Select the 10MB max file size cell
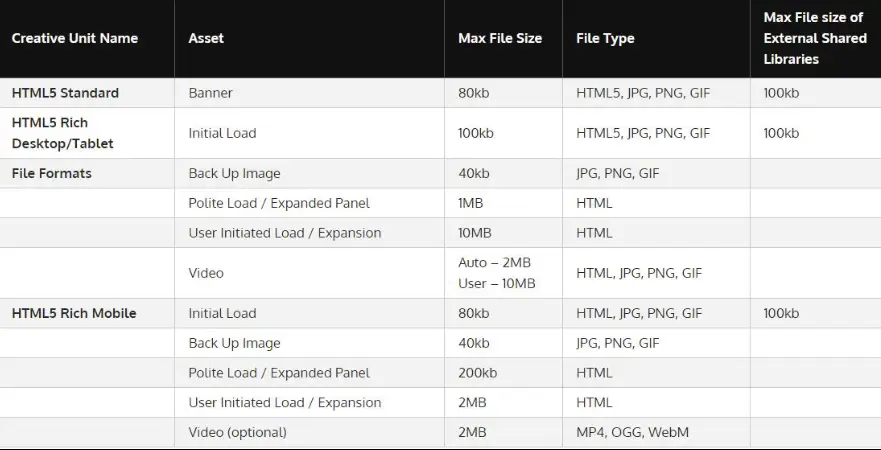 point(475,233)
